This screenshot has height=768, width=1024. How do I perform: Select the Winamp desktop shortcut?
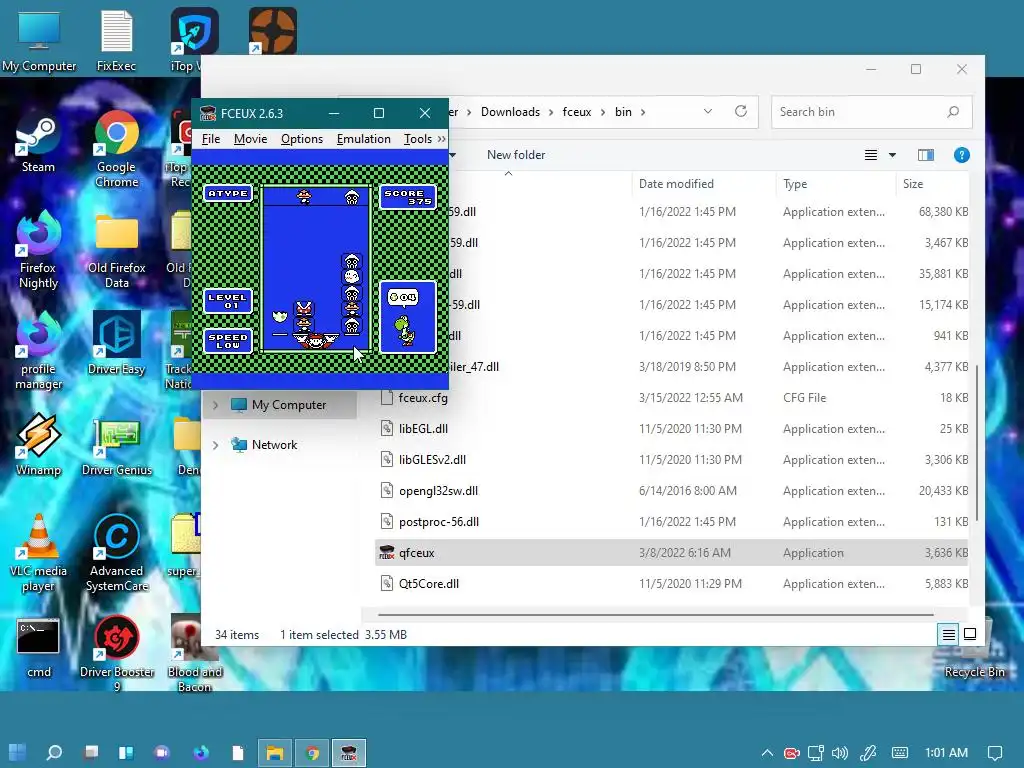point(38,445)
